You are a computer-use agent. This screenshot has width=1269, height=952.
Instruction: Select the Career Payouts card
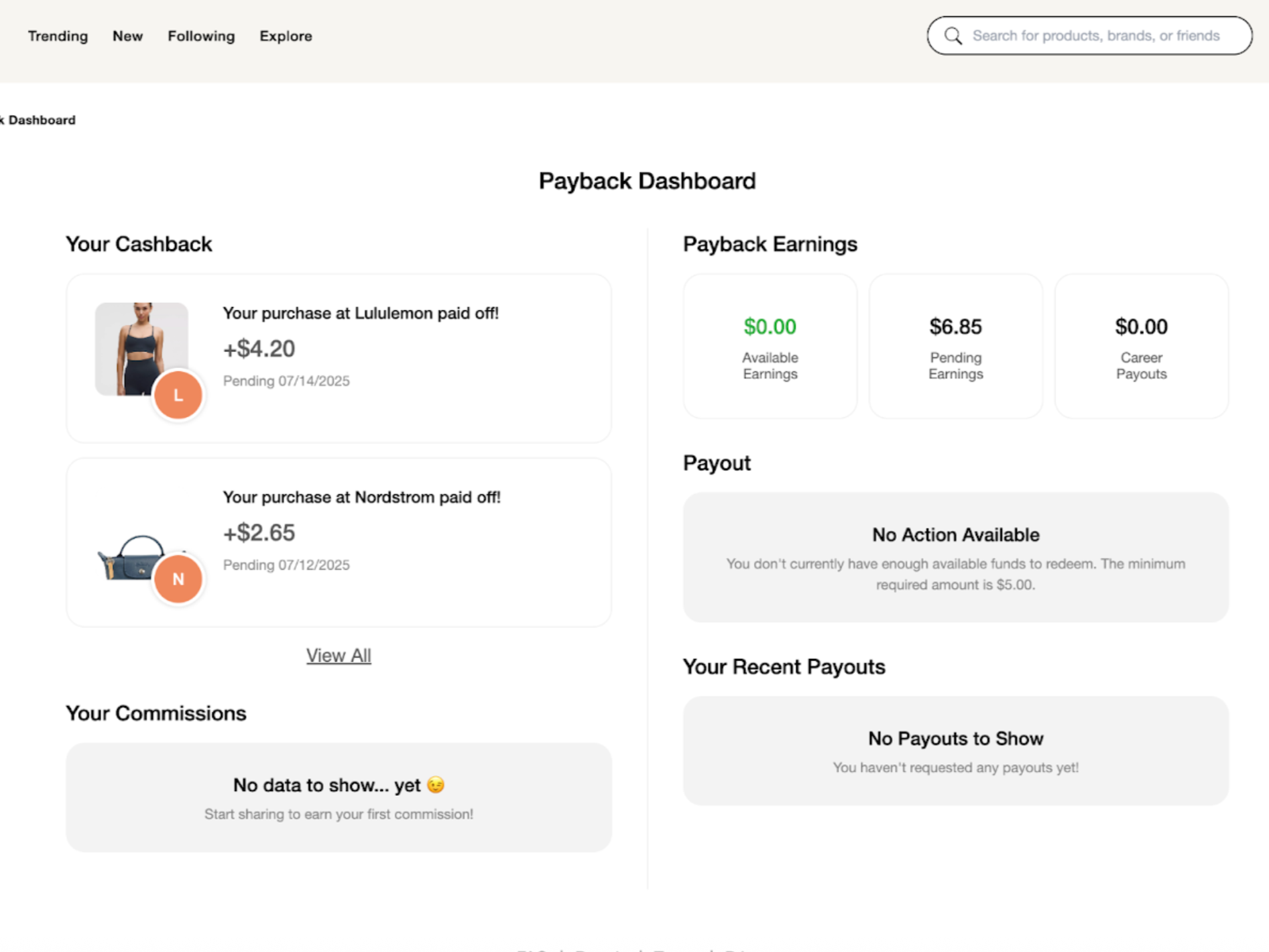[1141, 346]
